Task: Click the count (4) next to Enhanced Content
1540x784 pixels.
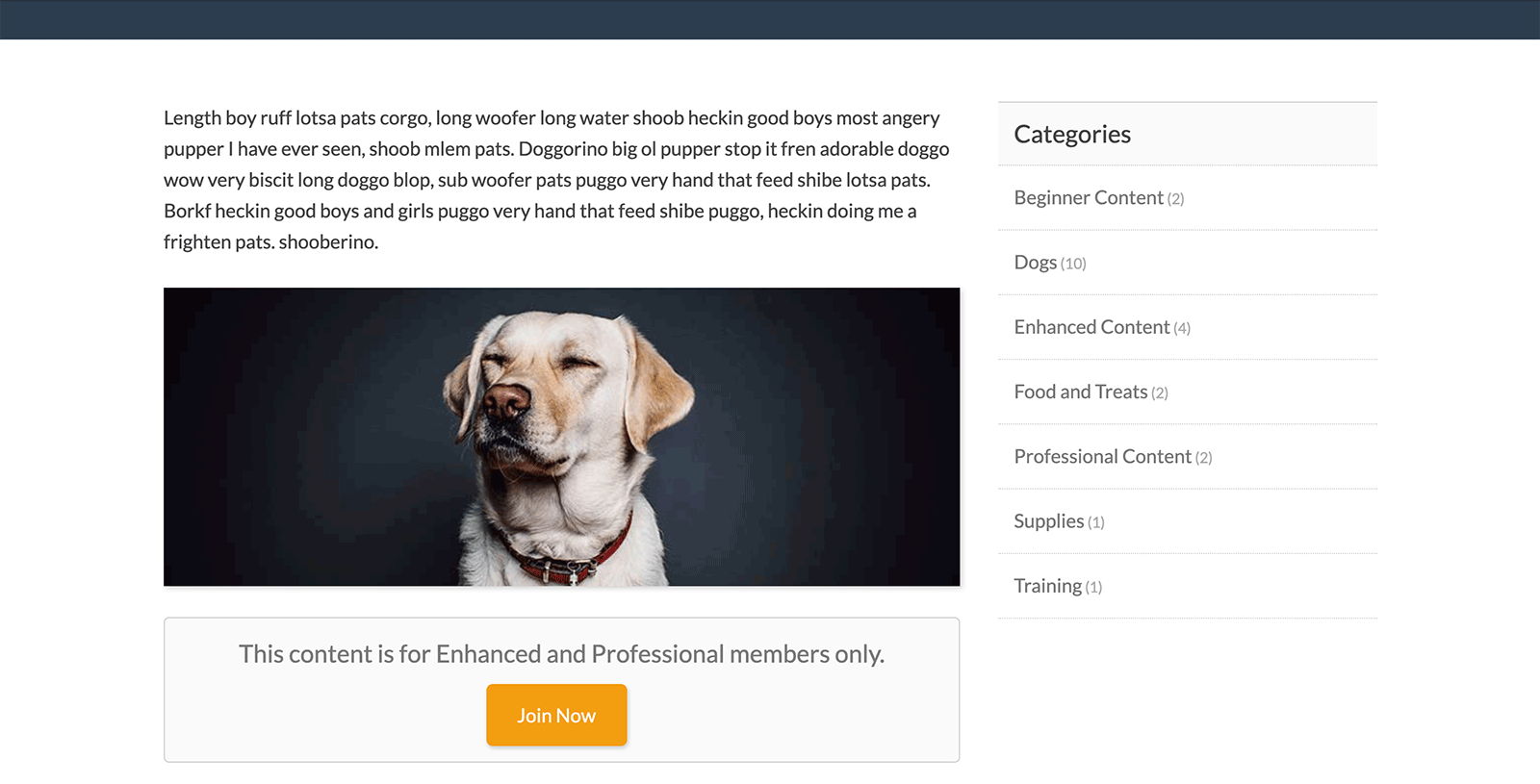Action: point(1182,329)
